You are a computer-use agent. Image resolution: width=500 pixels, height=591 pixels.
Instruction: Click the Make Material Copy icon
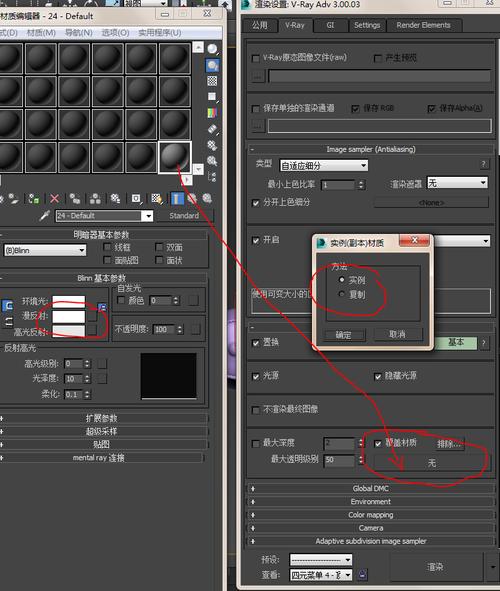tap(75, 199)
